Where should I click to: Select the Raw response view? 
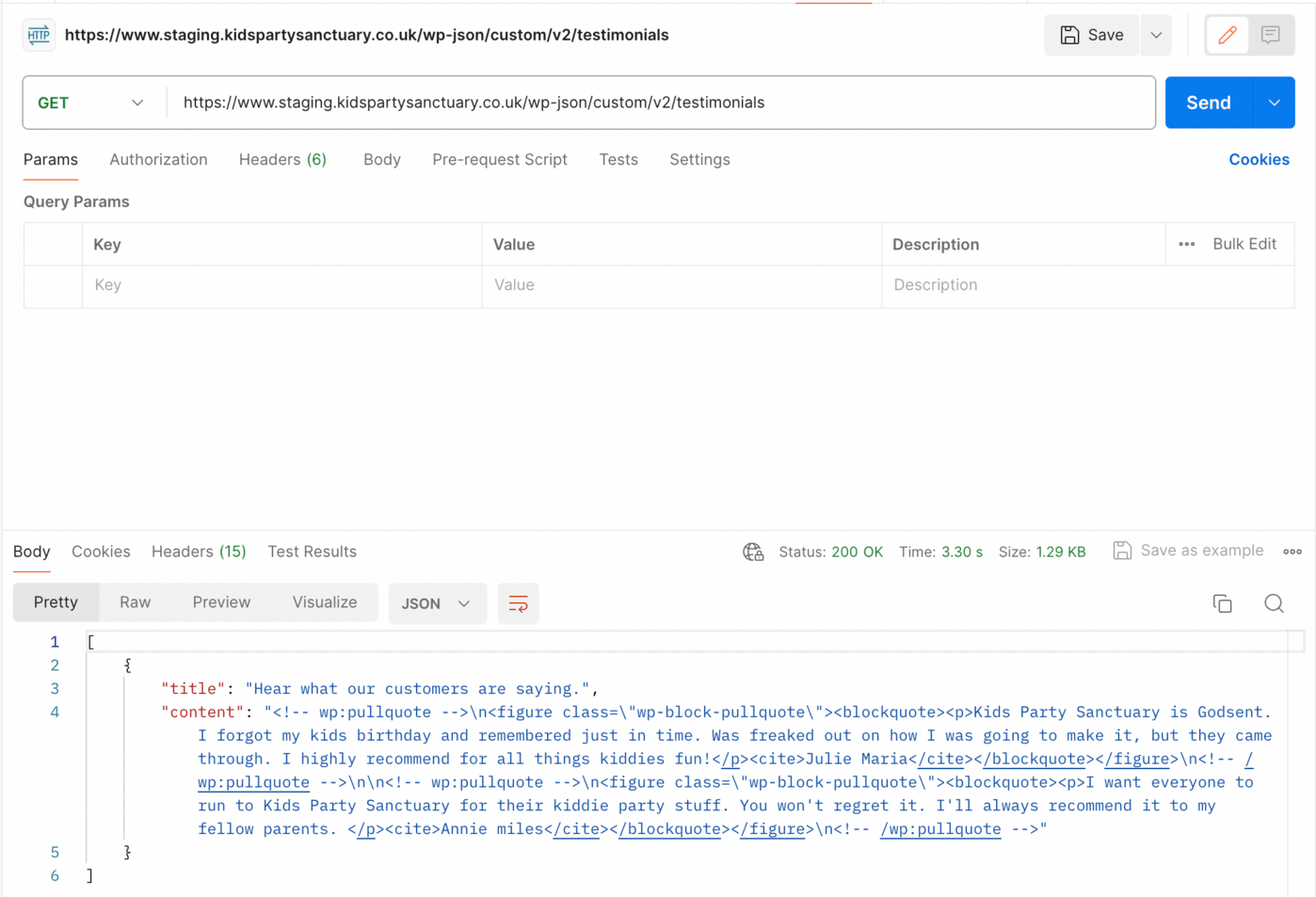[135, 602]
